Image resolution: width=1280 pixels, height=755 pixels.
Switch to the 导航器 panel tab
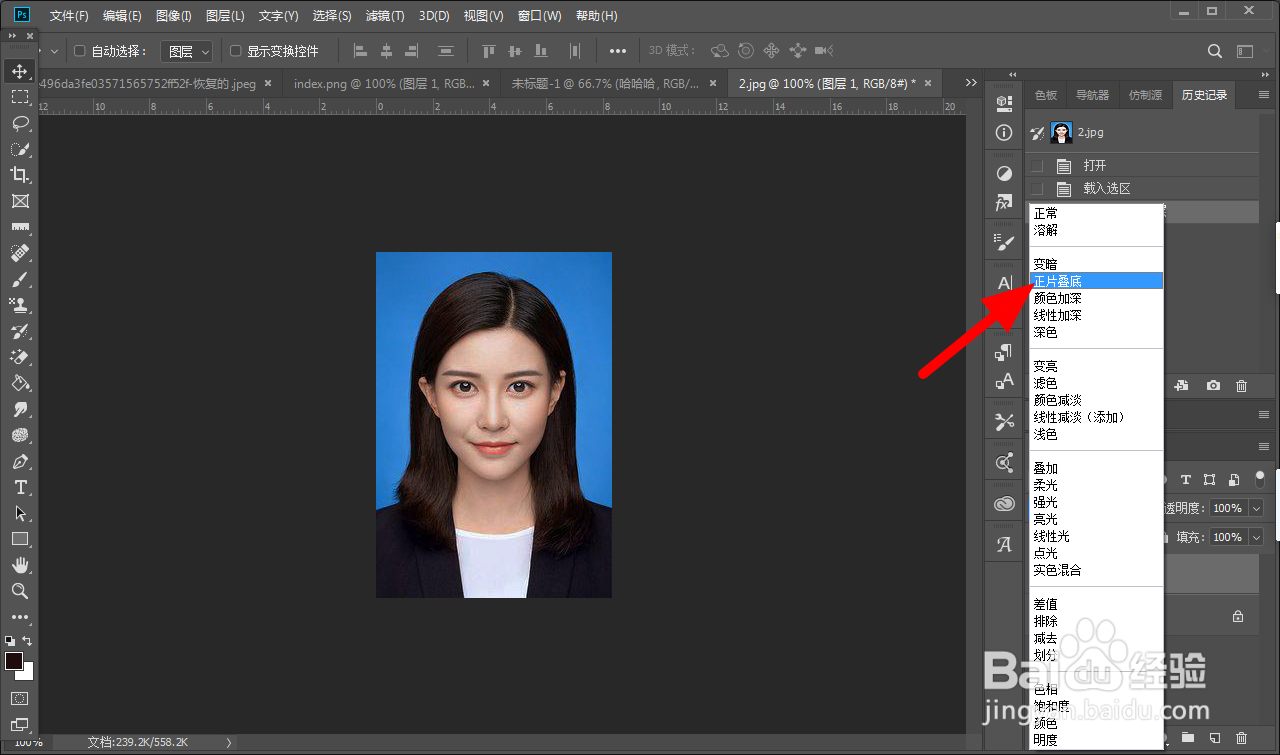pyautogui.click(x=1092, y=95)
